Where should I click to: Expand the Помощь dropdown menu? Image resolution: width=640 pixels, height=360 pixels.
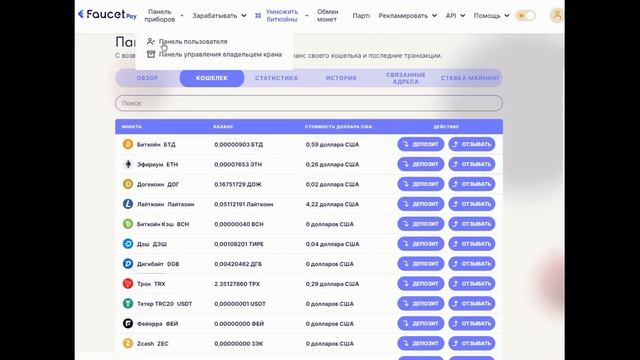491,16
